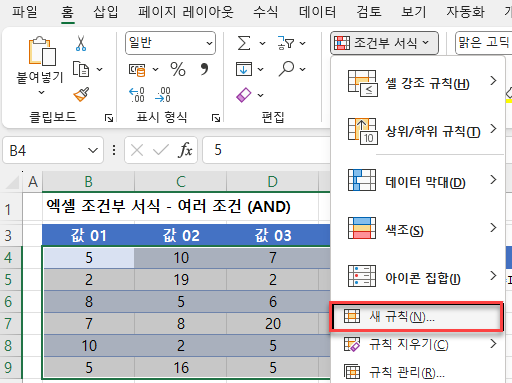Select row 4 header
The width and height of the screenshot is (512, 383).
(x=11, y=258)
